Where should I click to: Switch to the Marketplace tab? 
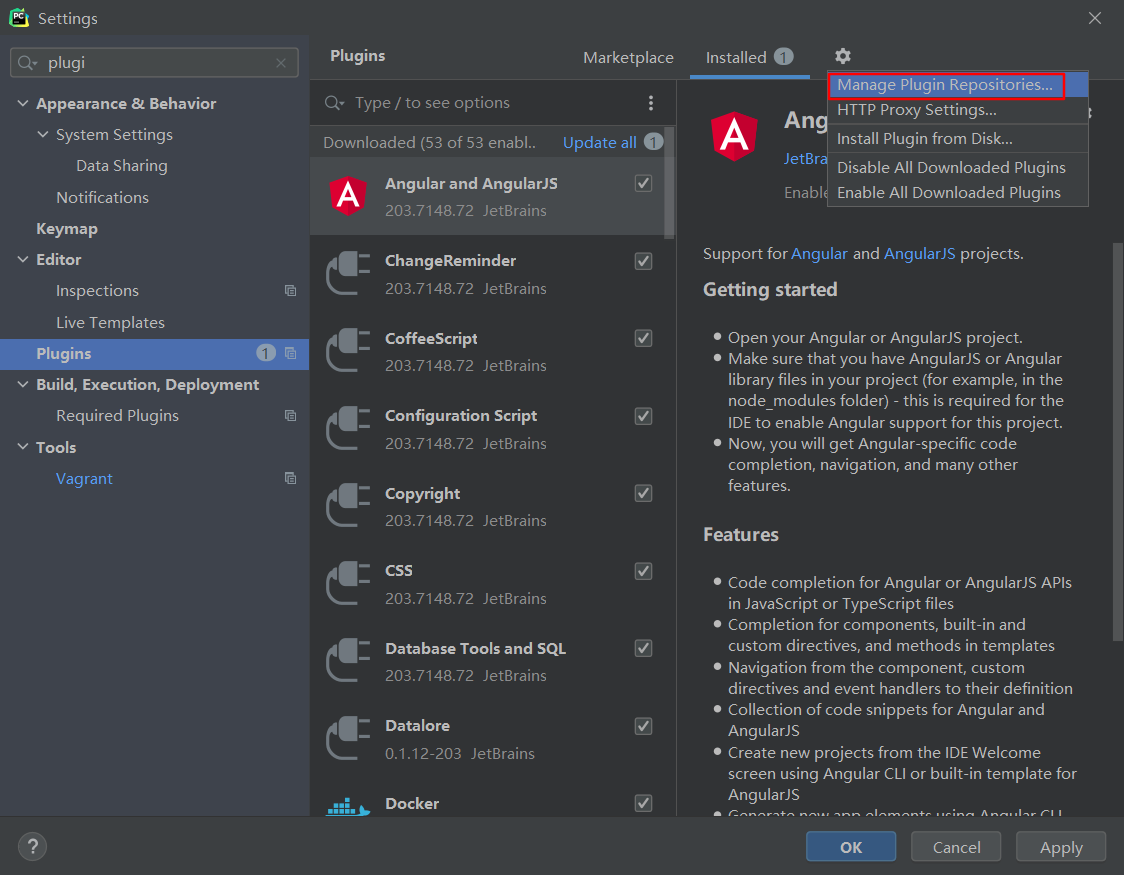pos(628,57)
